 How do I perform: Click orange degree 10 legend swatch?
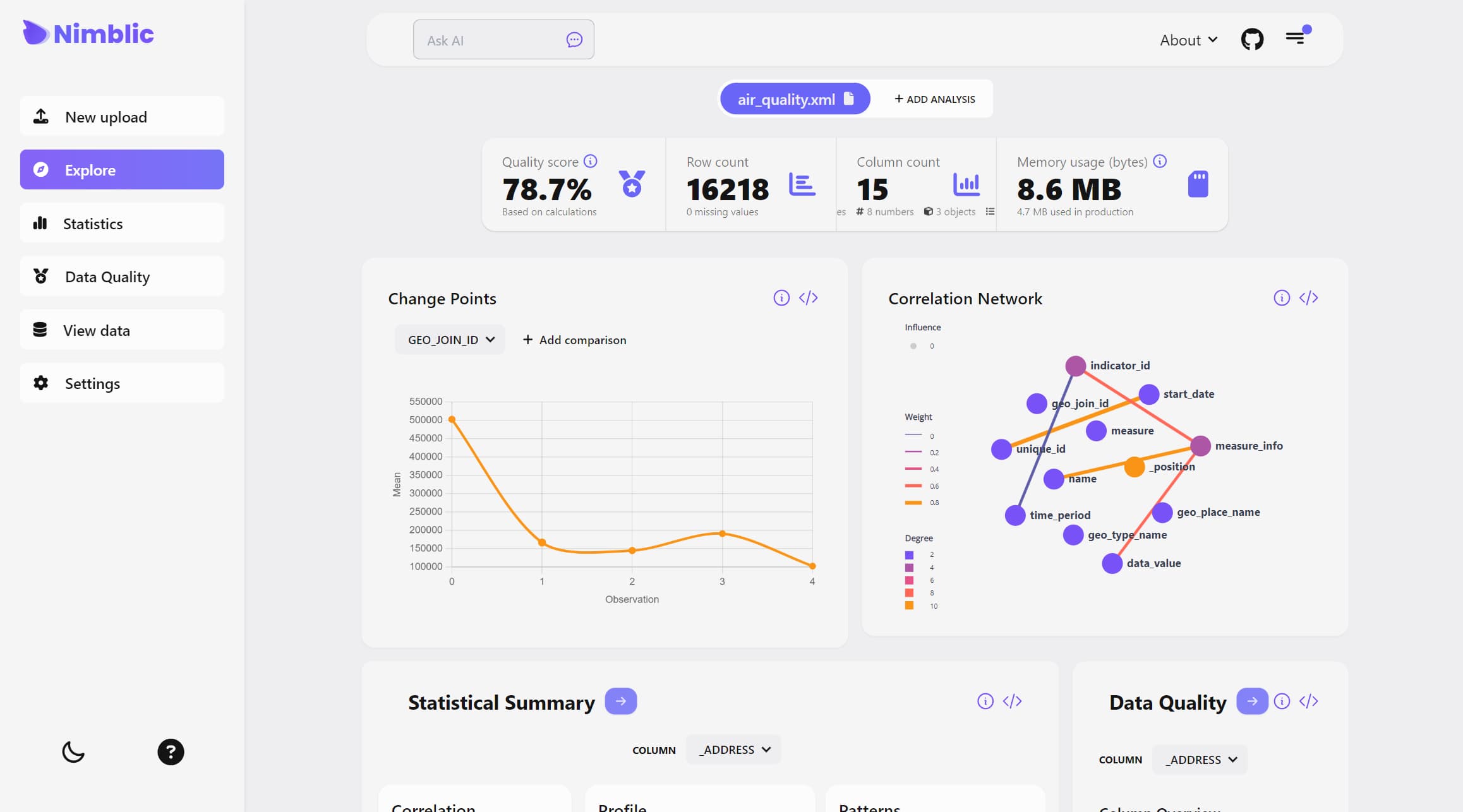[909, 606]
